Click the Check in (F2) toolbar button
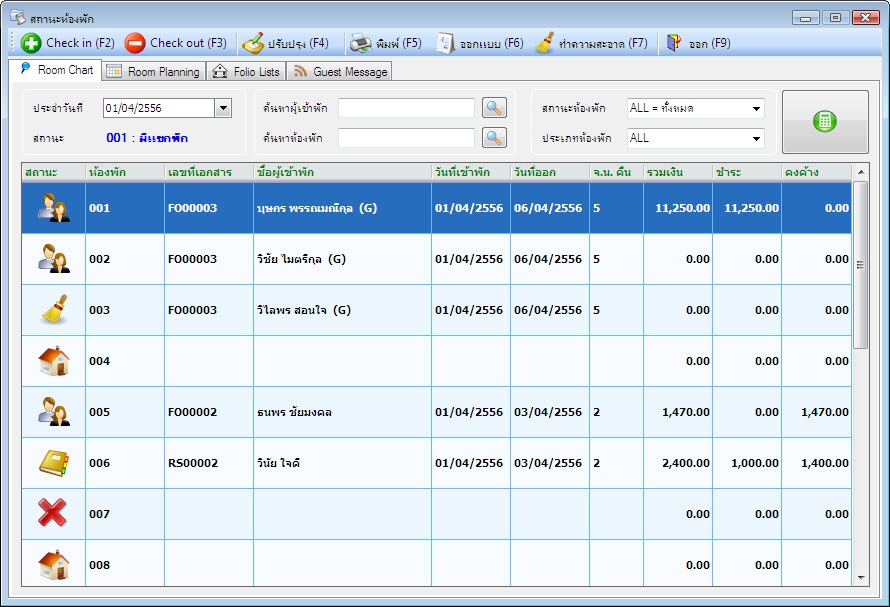 click(68, 43)
